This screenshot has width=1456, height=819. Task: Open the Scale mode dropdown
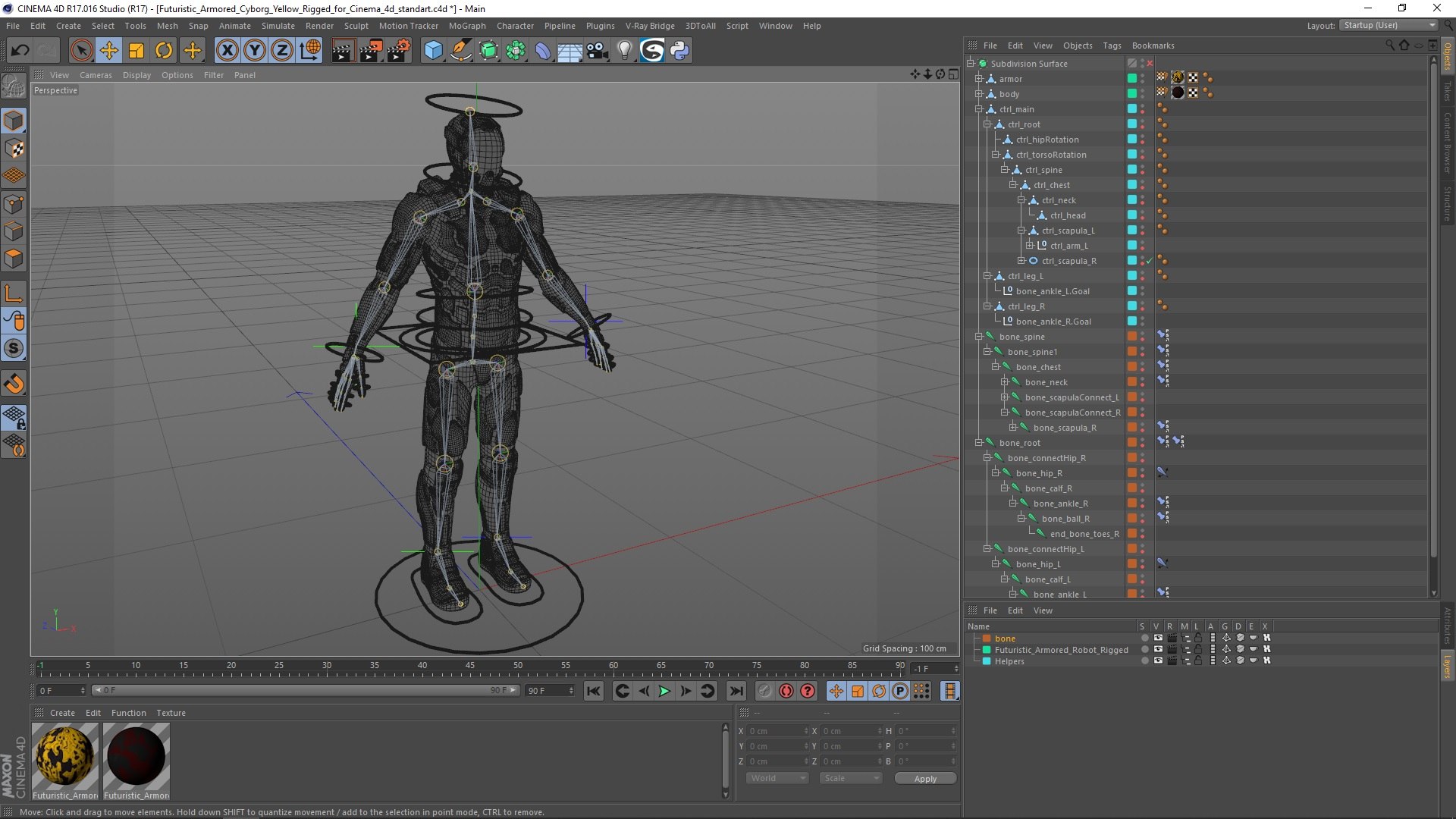851,779
